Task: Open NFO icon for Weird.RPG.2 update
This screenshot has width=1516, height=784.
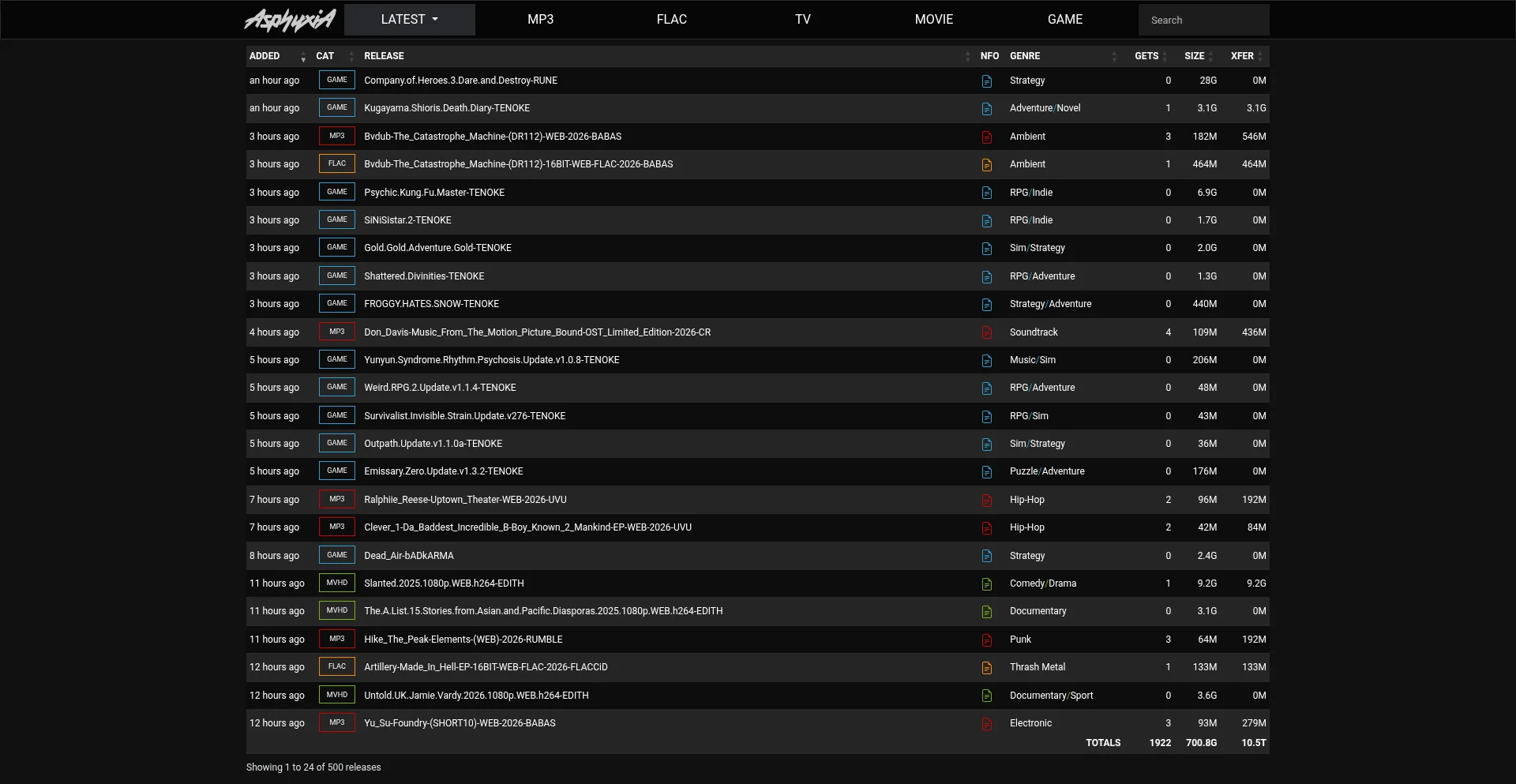Action: (x=986, y=388)
